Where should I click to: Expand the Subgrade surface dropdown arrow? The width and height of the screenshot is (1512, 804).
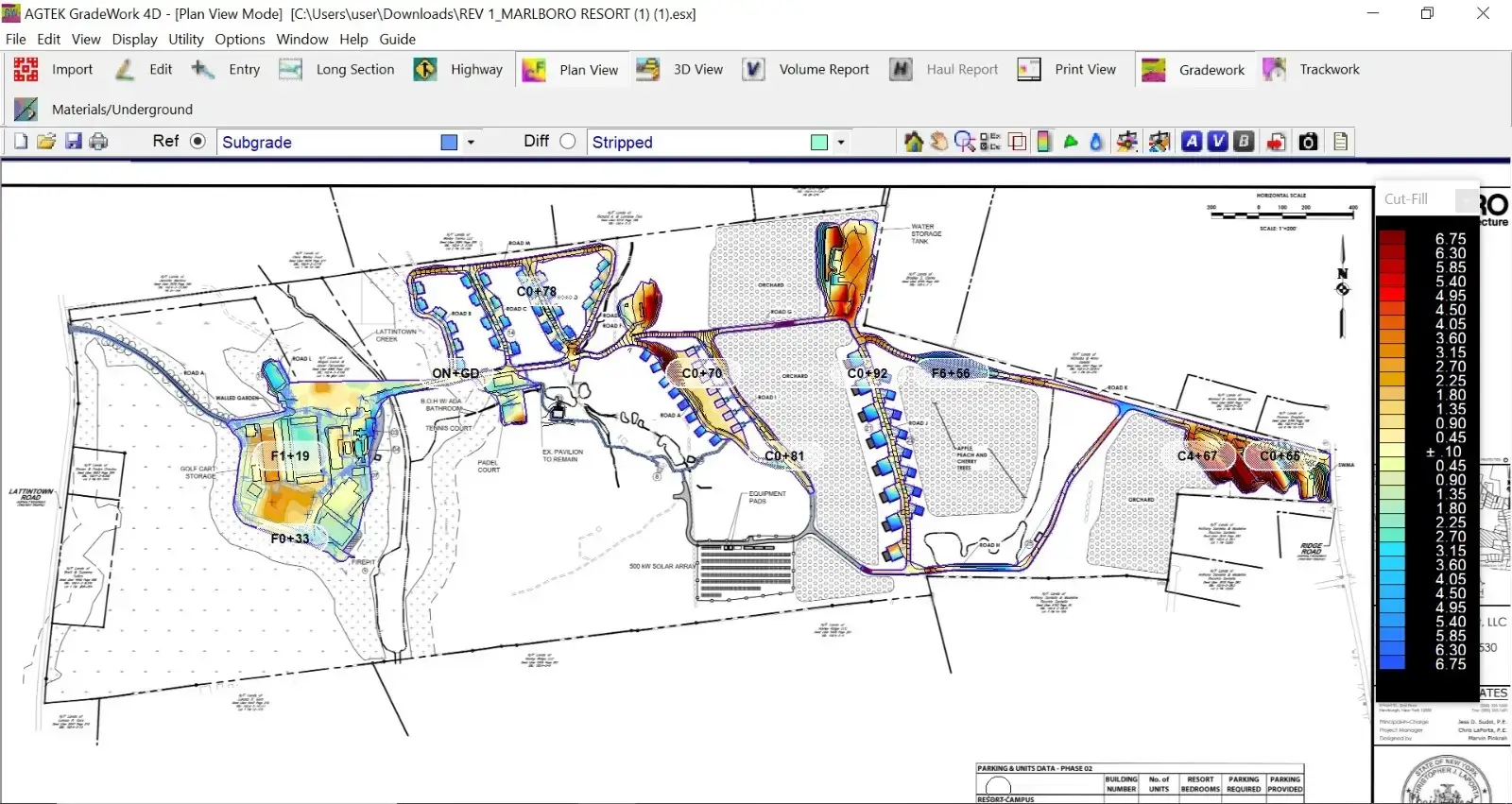(x=471, y=143)
